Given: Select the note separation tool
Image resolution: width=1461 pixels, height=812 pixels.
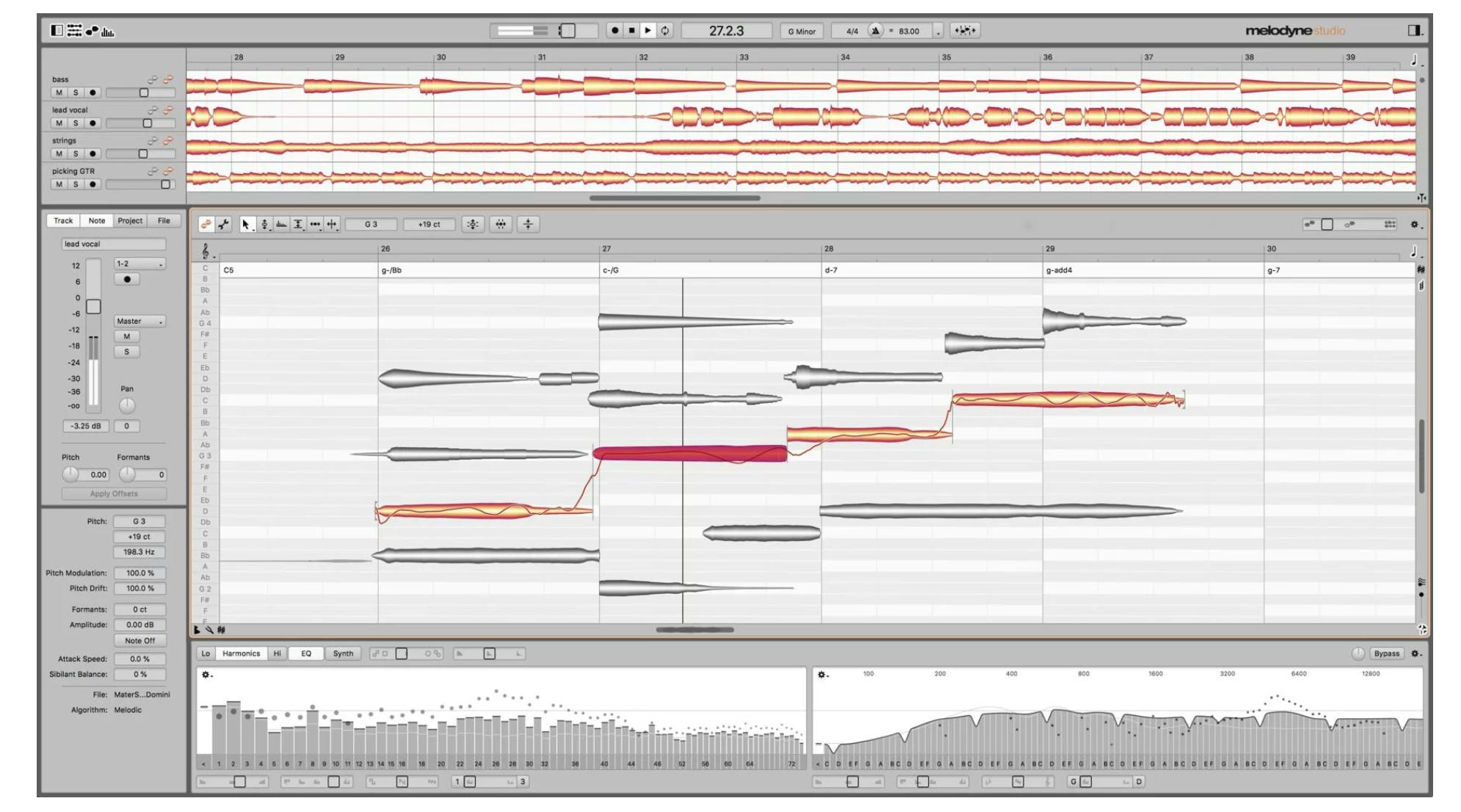Looking at the screenshot, I should (332, 225).
